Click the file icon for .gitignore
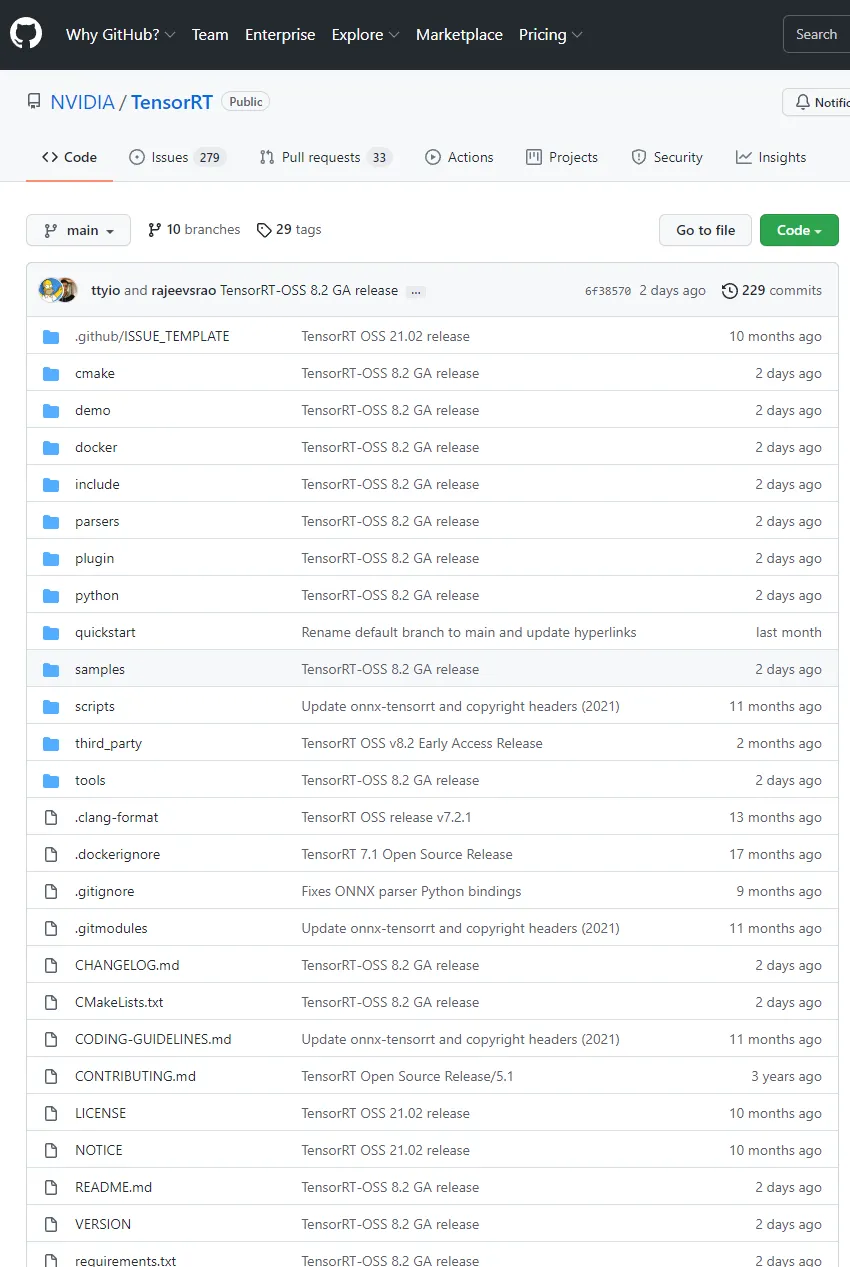The height and width of the screenshot is (1267, 850). pos(51,891)
